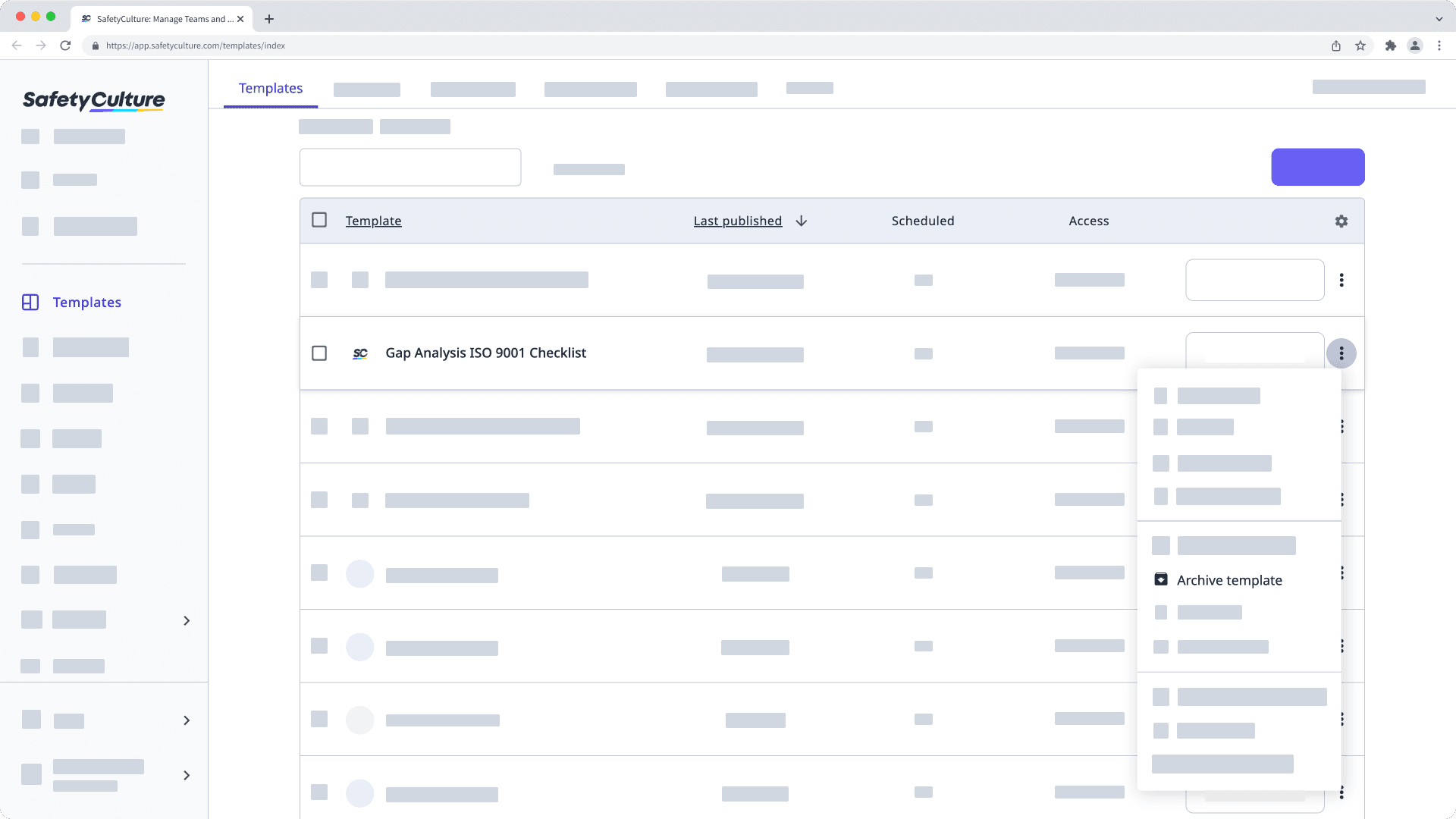This screenshot has width=1456, height=819.
Task: Sort by Last published arrow
Action: 801,221
